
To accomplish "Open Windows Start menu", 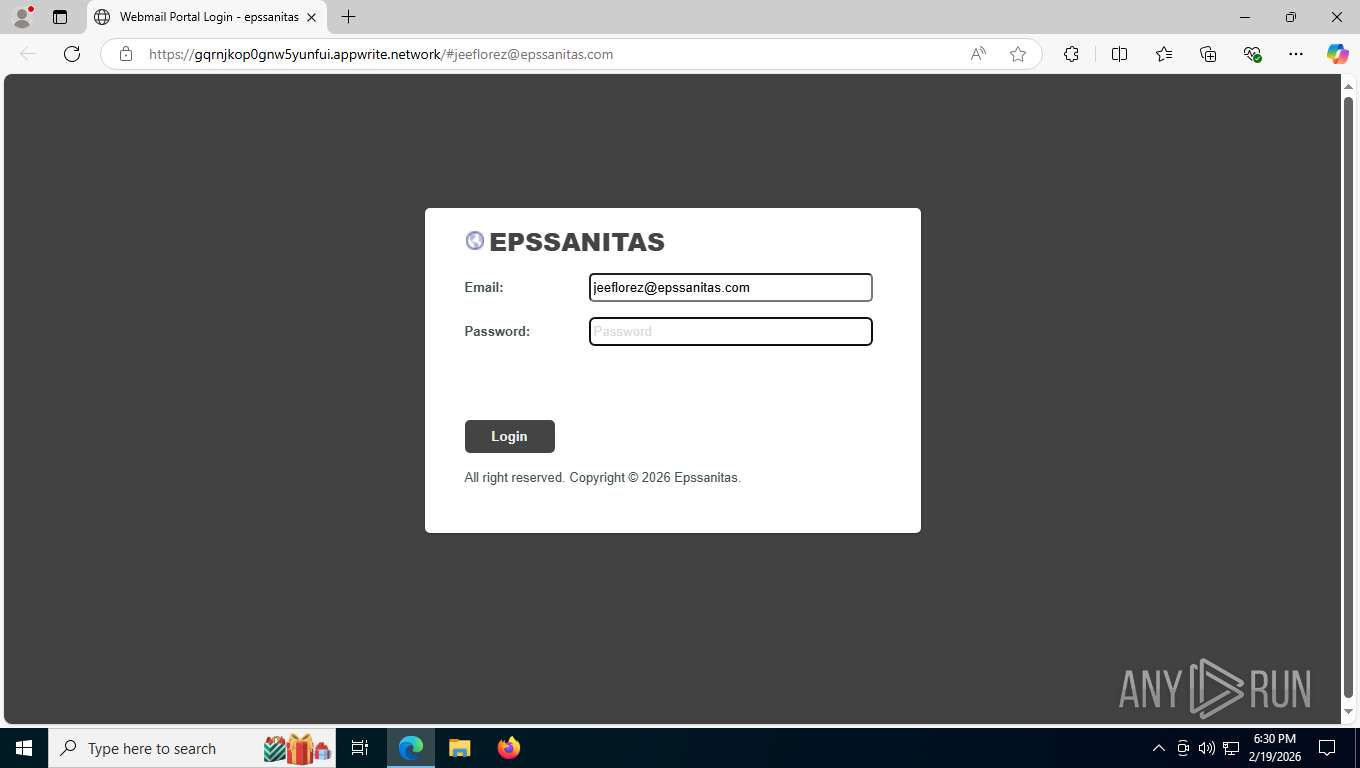I will pyautogui.click(x=24, y=748).
